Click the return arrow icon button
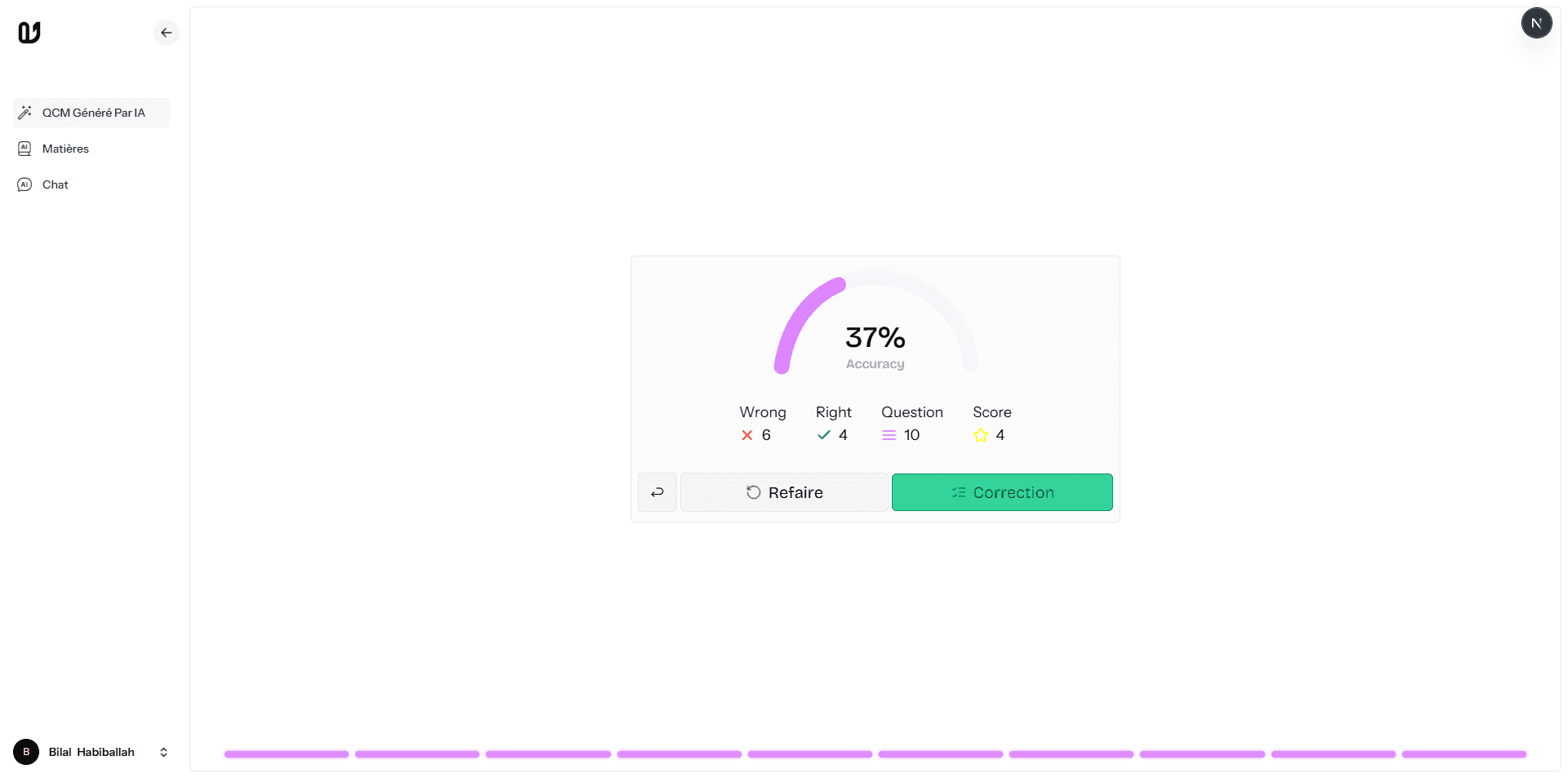The height and width of the screenshot is (778, 1568). [x=657, y=492]
